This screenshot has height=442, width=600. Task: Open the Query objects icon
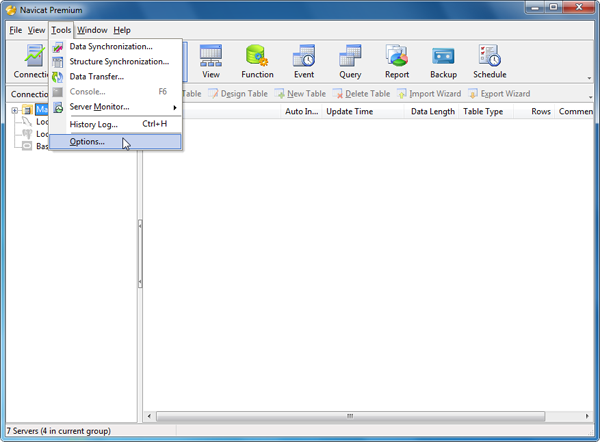pos(350,55)
